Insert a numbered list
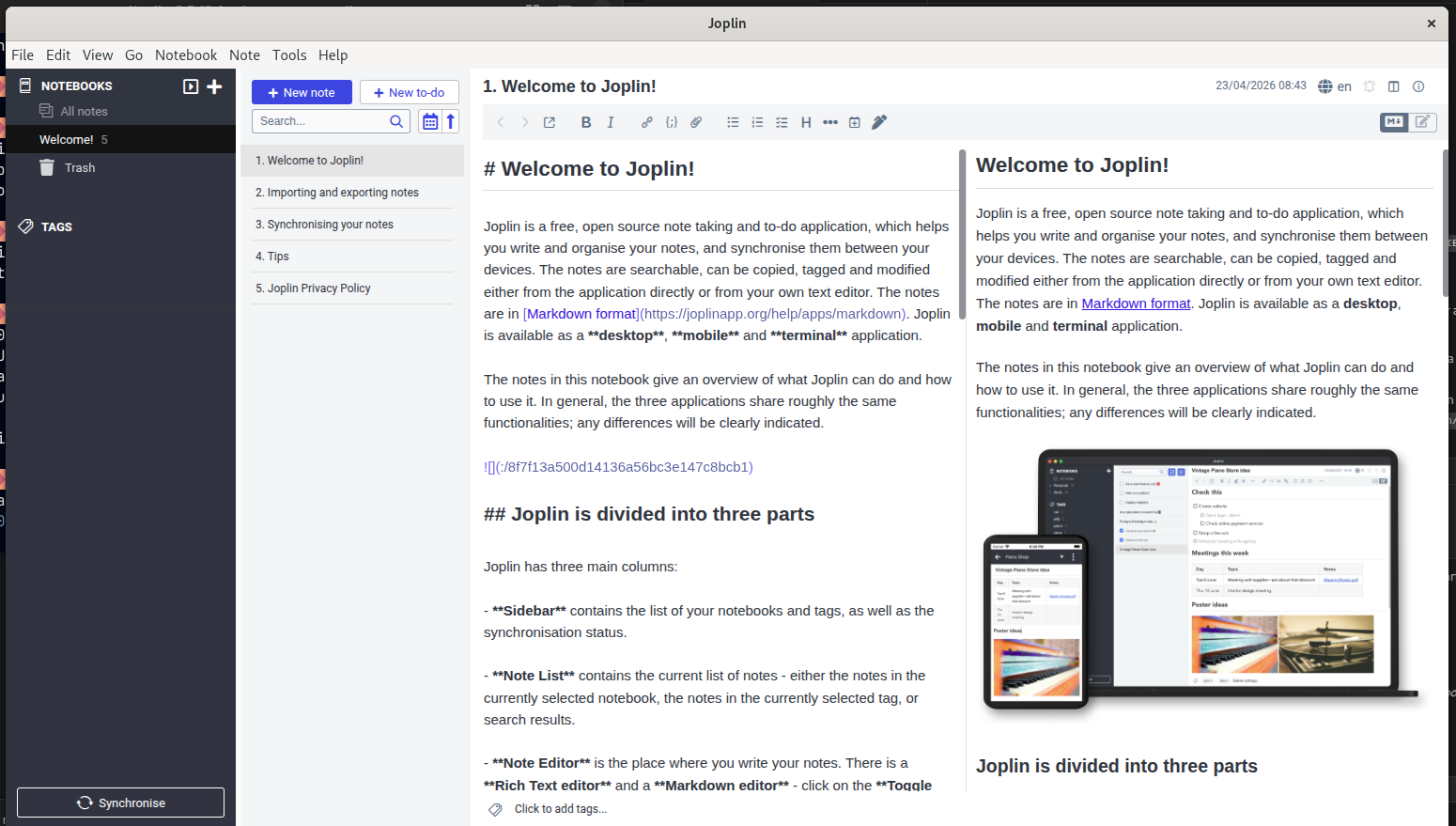This screenshot has height=826, width=1456. pyautogui.click(x=757, y=122)
